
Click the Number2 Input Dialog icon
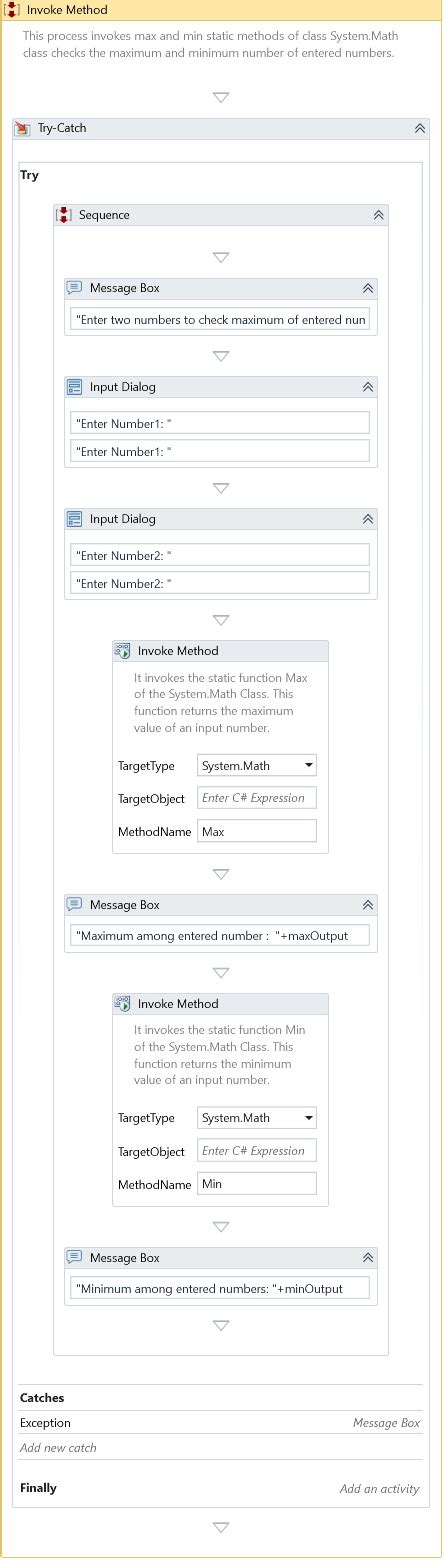[75, 519]
